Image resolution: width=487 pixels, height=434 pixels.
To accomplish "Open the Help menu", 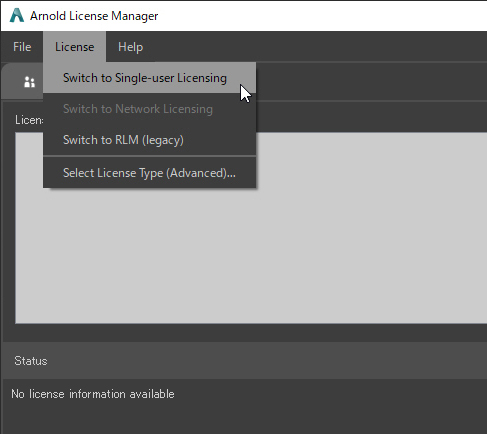I will (130, 47).
